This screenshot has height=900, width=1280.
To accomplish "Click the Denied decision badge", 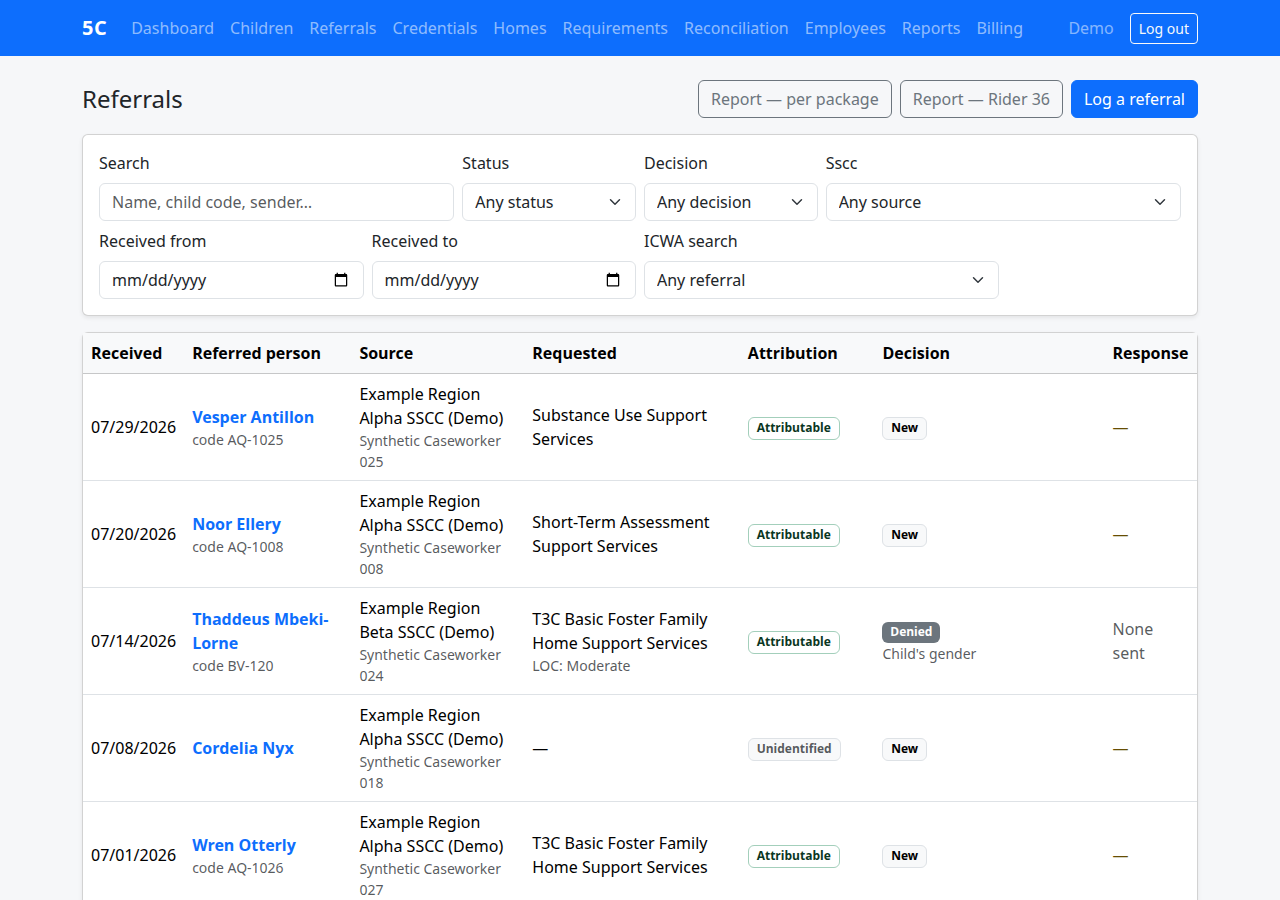I will click(x=911, y=632).
